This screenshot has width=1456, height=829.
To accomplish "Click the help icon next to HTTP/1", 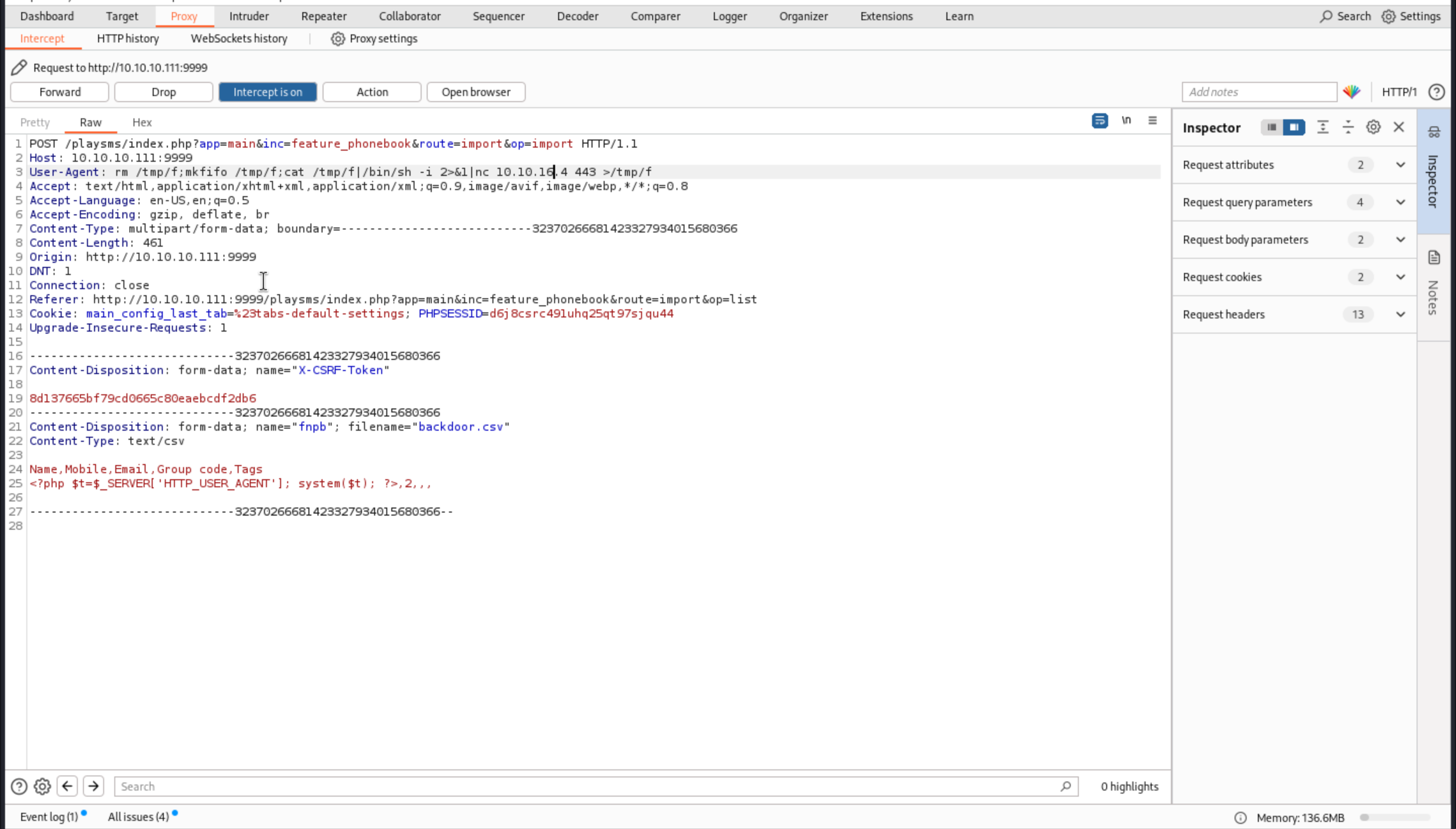I will [1436, 92].
